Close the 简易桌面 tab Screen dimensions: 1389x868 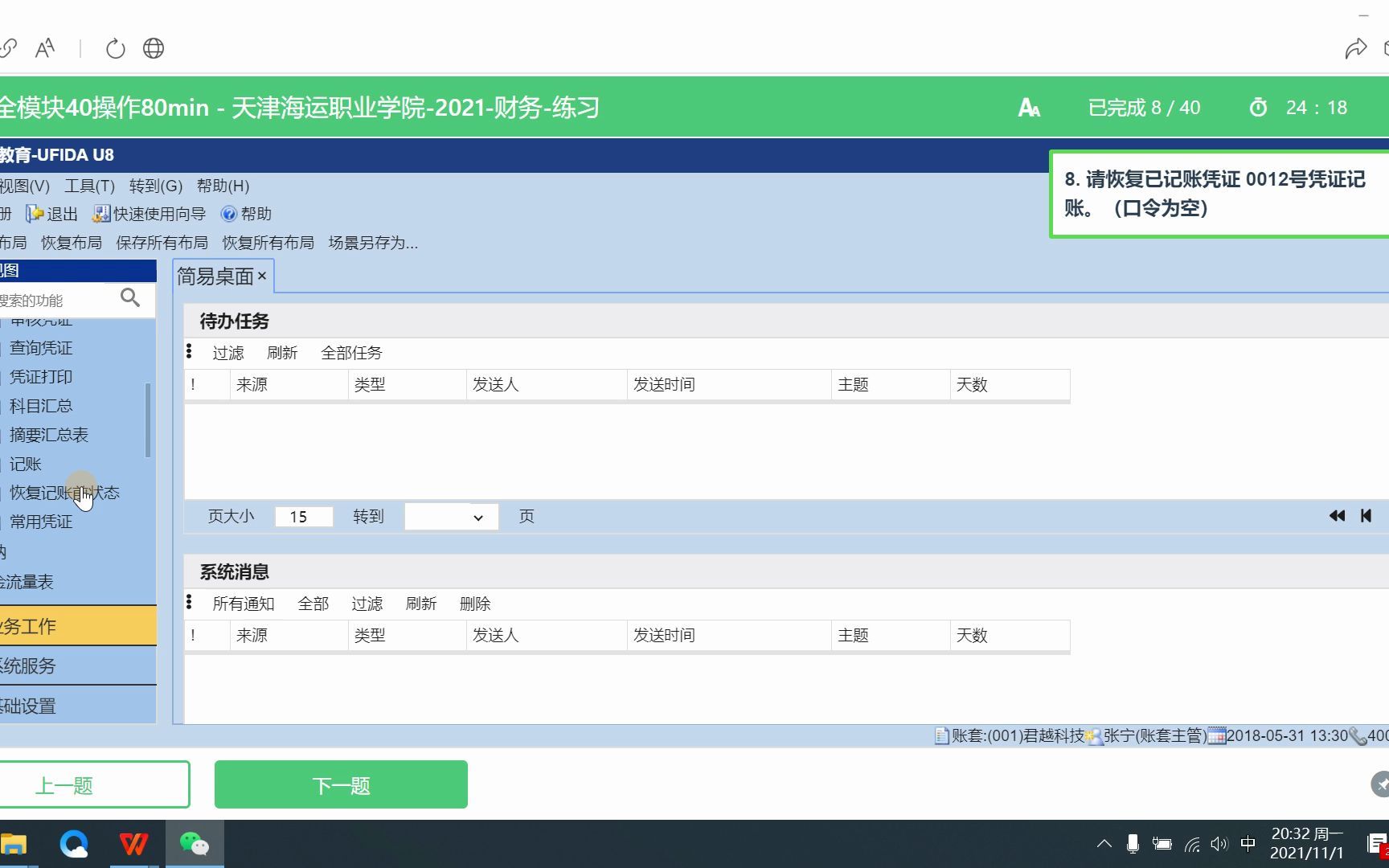(262, 276)
